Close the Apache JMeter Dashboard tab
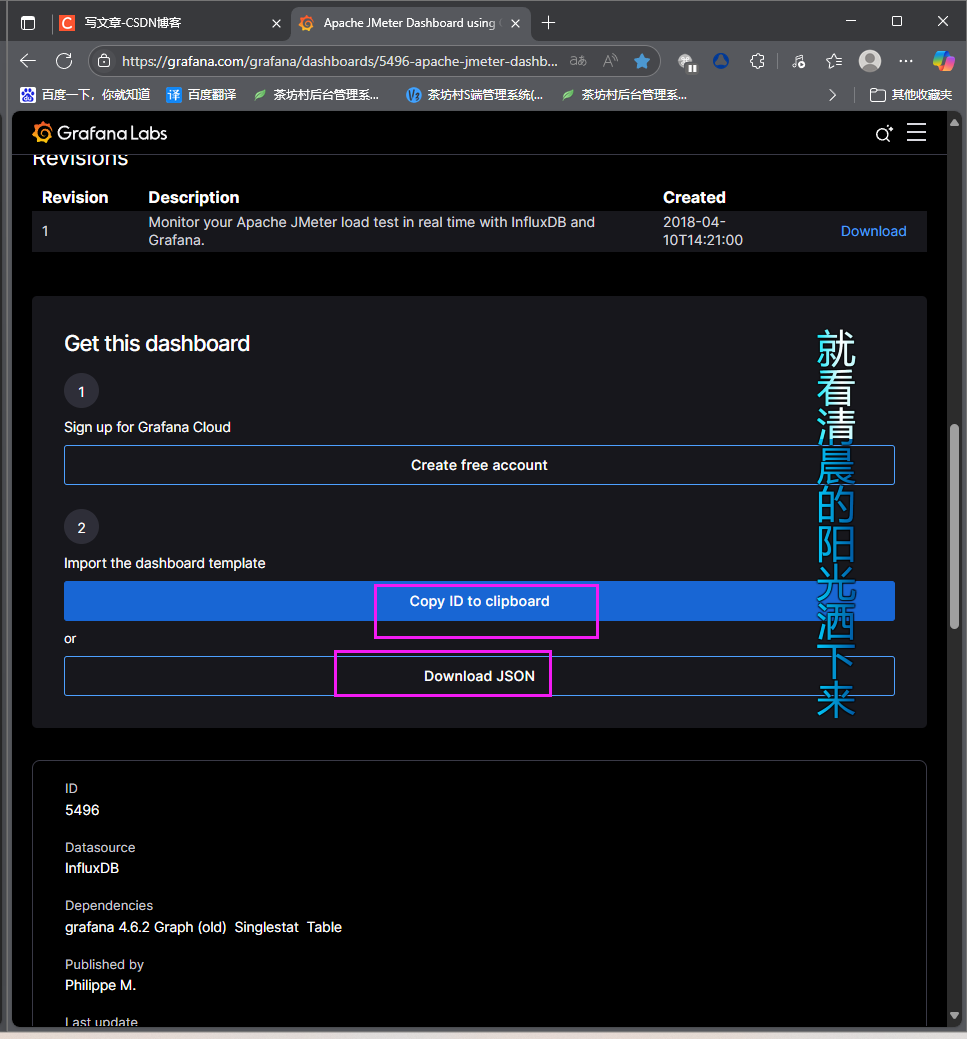The width and height of the screenshot is (967, 1039). [x=516, y=23]
